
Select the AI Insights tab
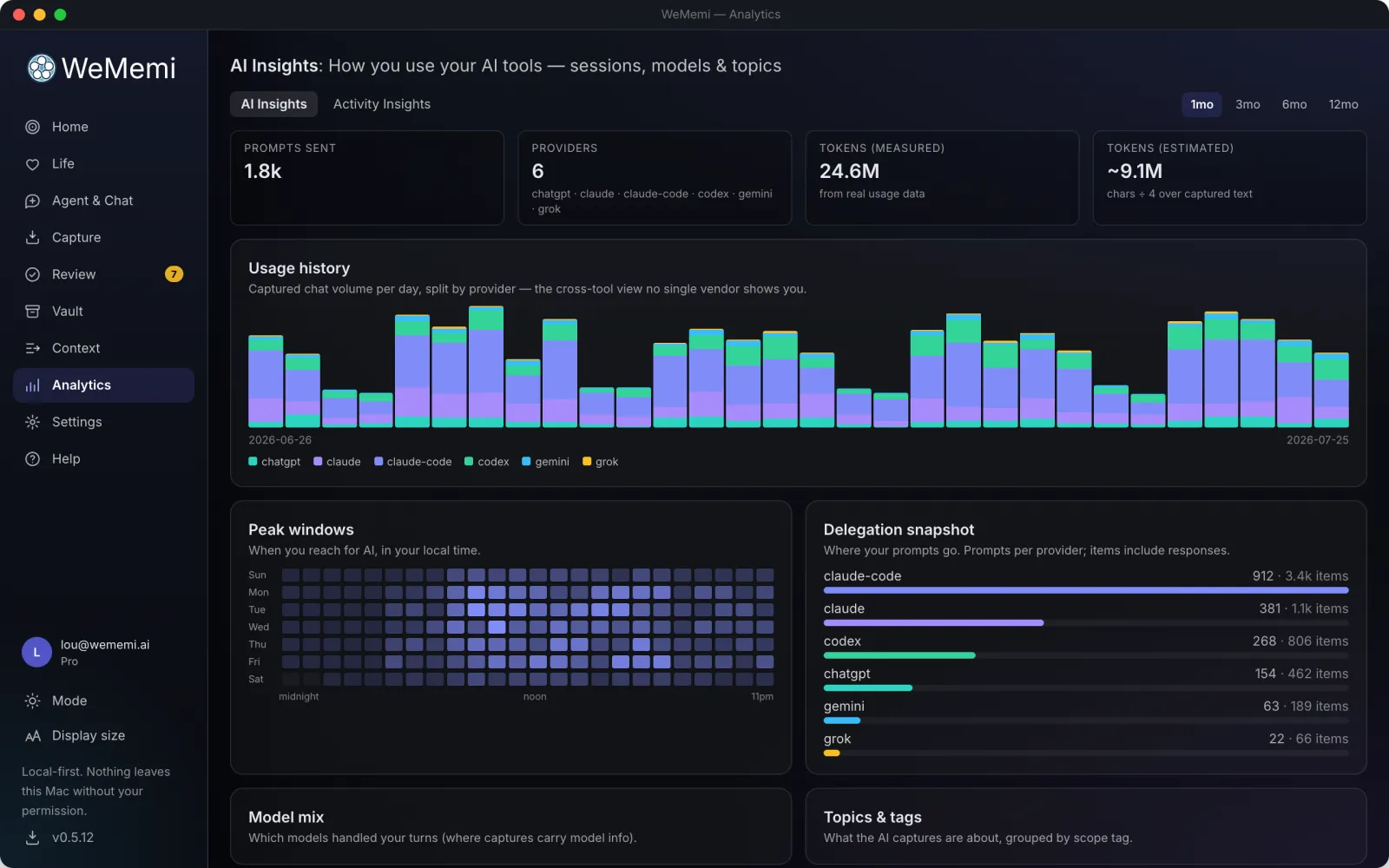click(x=273, y=104)
